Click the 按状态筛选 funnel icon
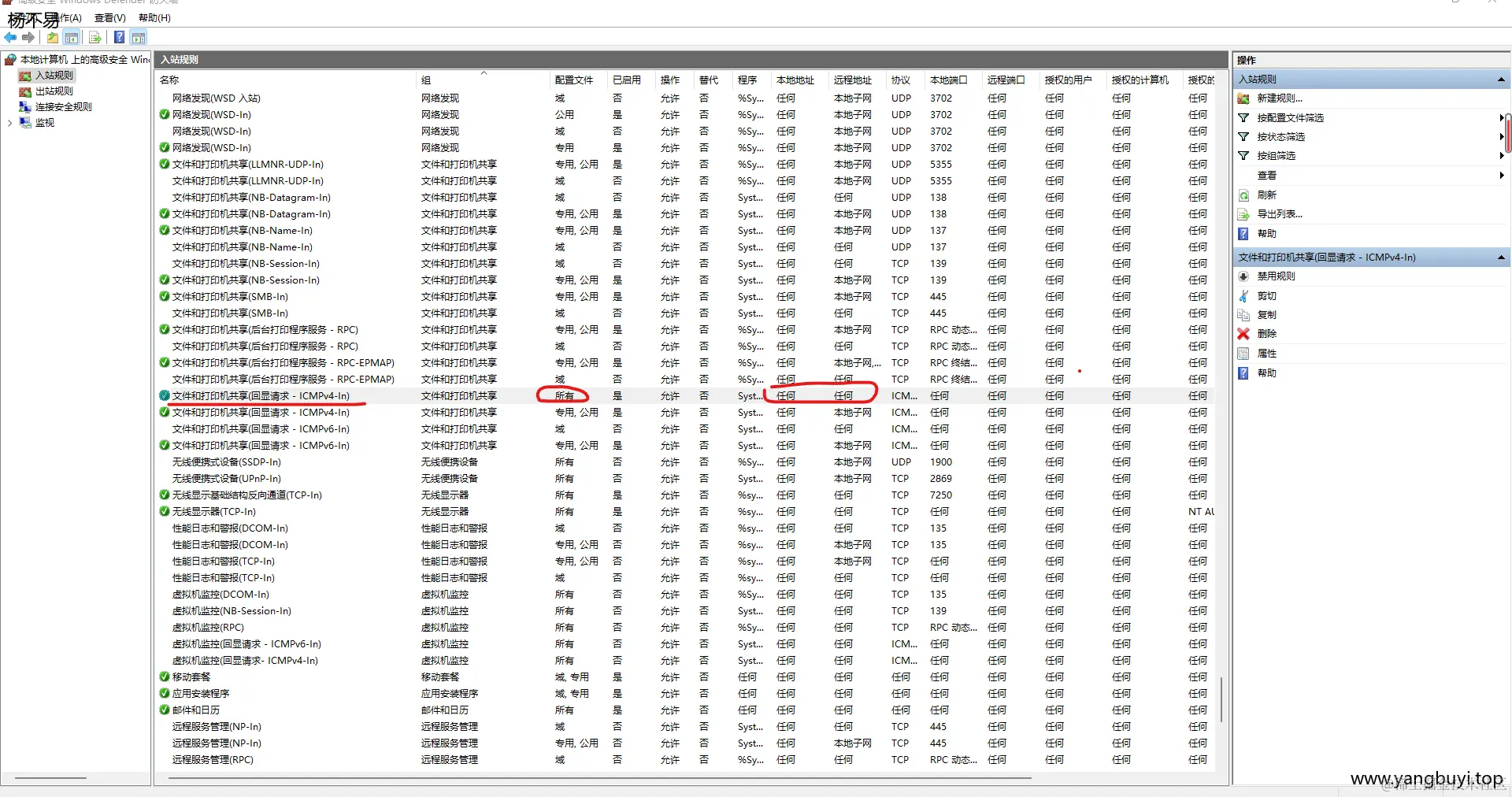This screenshot has height=797, width=1512. [x=1243, y=136]
